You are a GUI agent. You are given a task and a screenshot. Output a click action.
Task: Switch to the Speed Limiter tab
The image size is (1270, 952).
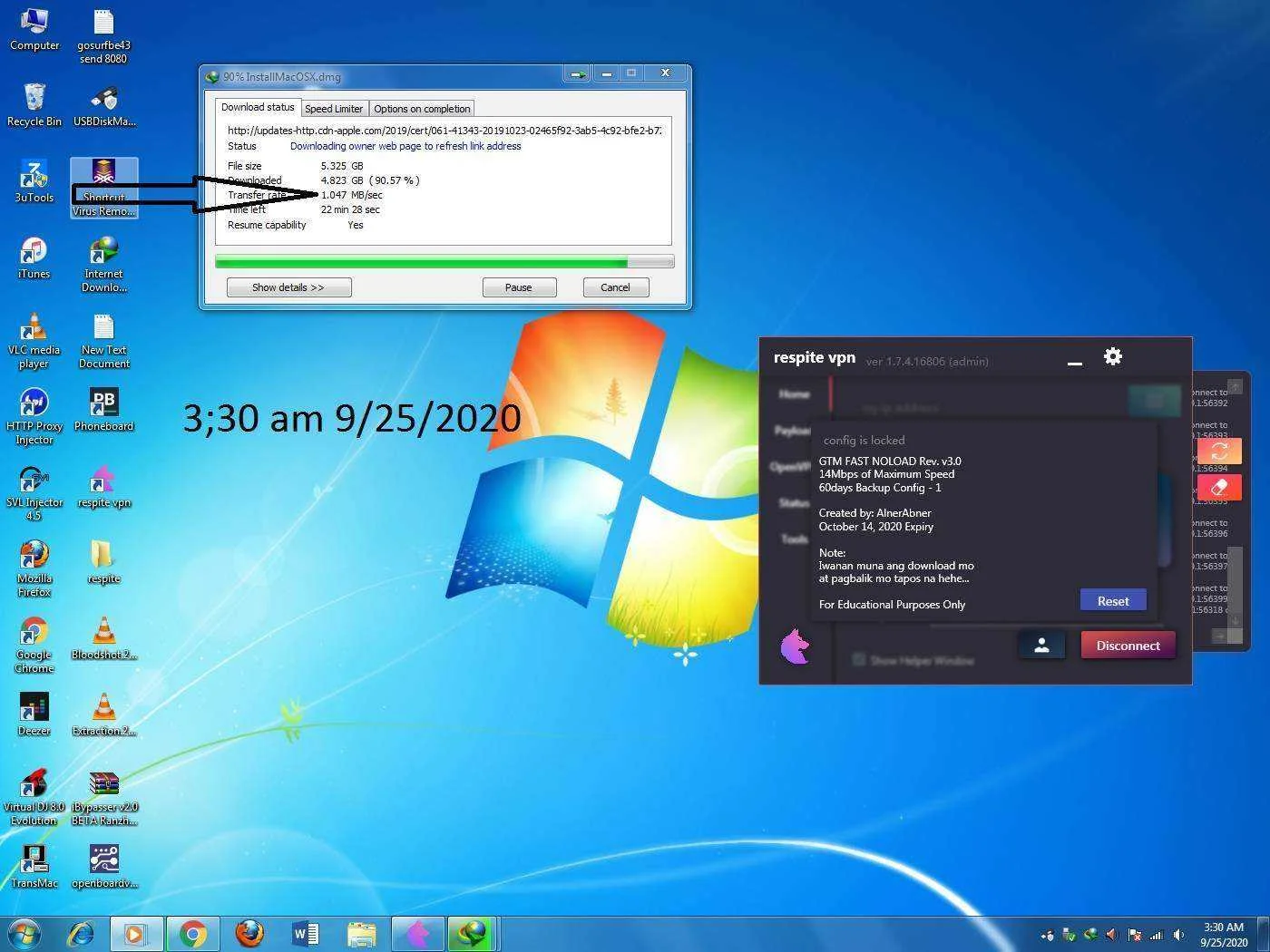(334, 108)
